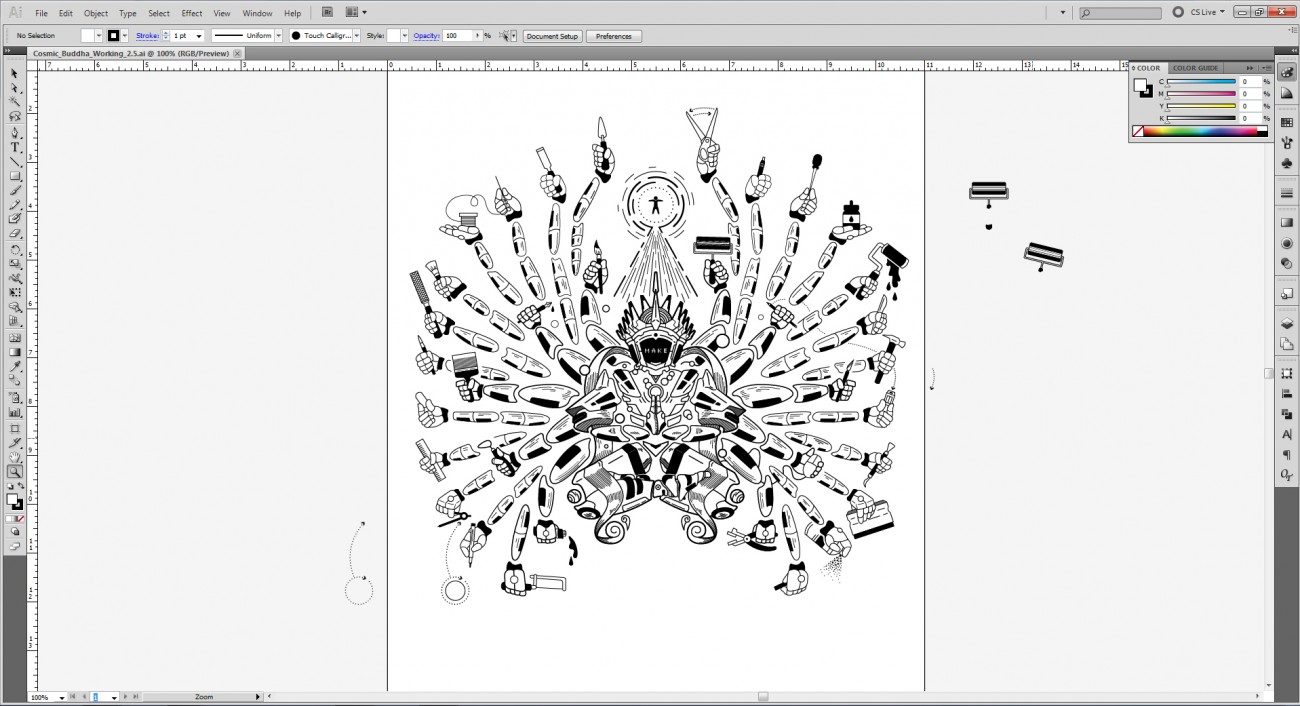This screenshot has height=706, width=1300.
Task: Select the Type tool
Action: 15,147
